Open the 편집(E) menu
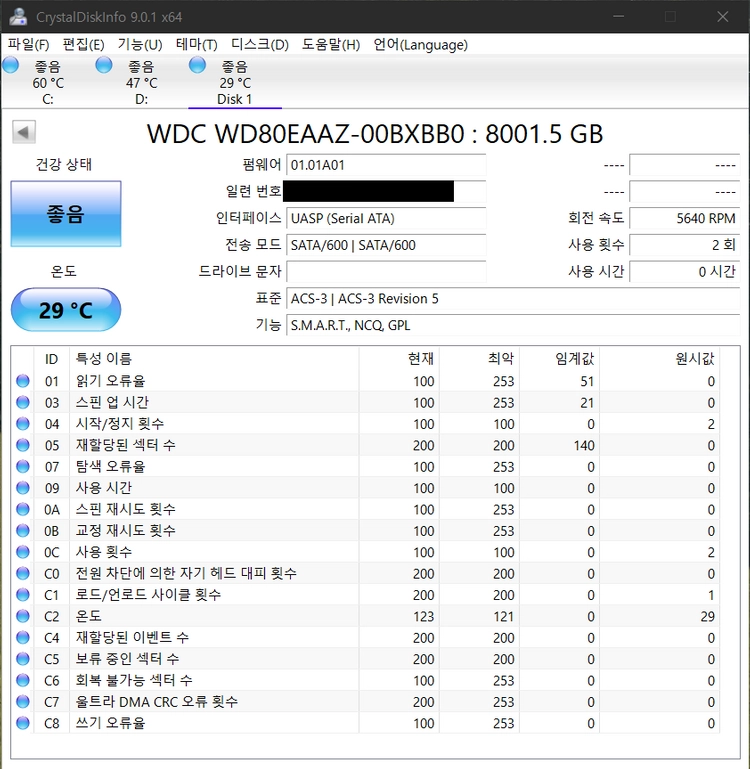Screen dimensions: 750x769 pyautogui.click(x=83, y=45)
